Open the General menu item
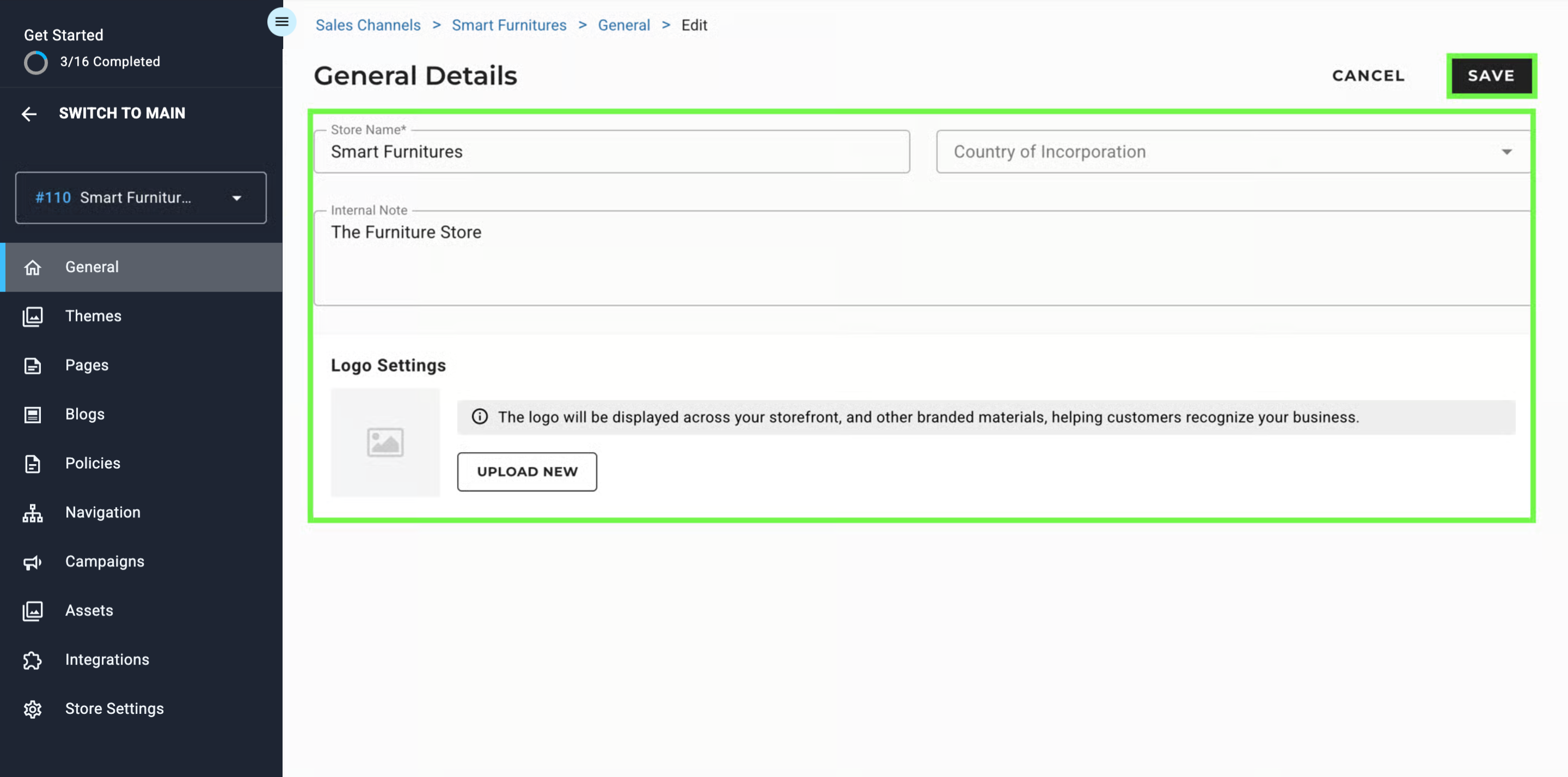Screen dimensions: 1568x777 (x=141, y=267)
